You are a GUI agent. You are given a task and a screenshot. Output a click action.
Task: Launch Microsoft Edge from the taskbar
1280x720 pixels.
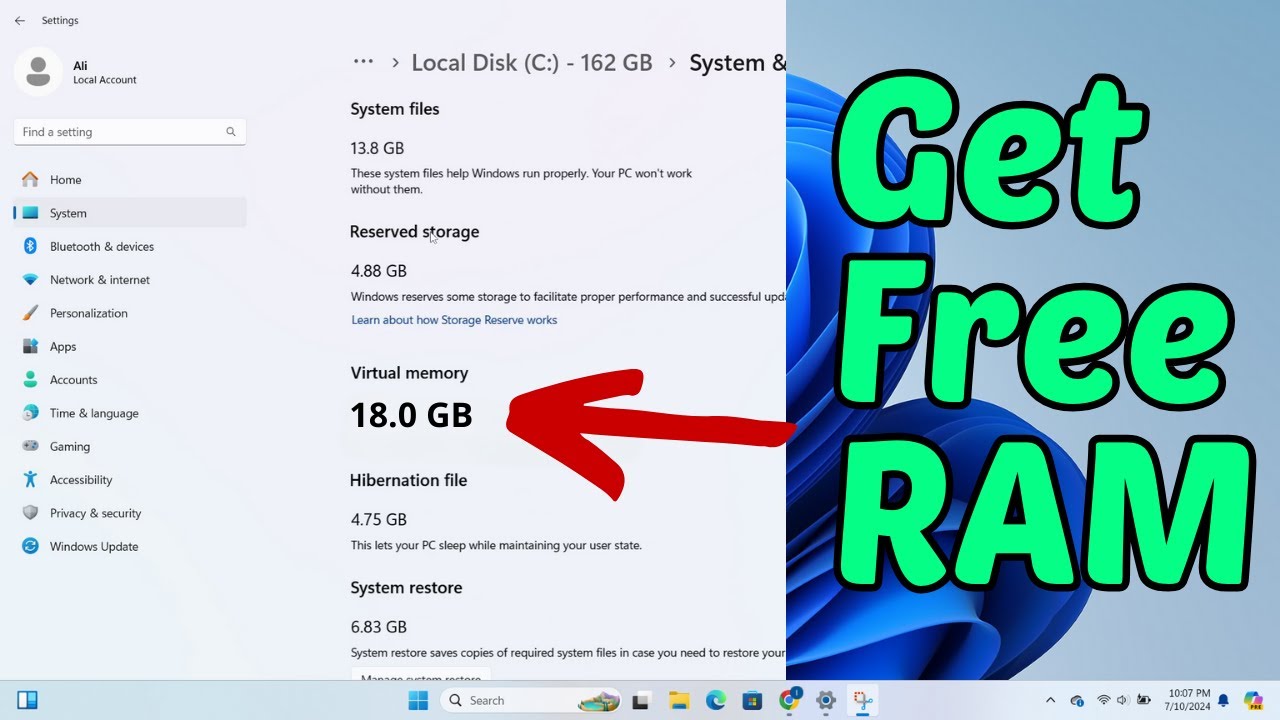pyautogui.click(x=716, y=700)
